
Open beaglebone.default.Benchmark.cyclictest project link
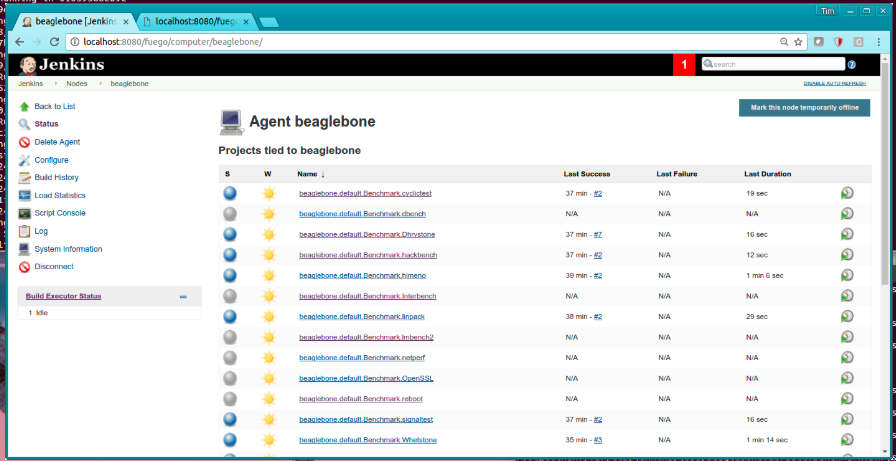(365, 193)
